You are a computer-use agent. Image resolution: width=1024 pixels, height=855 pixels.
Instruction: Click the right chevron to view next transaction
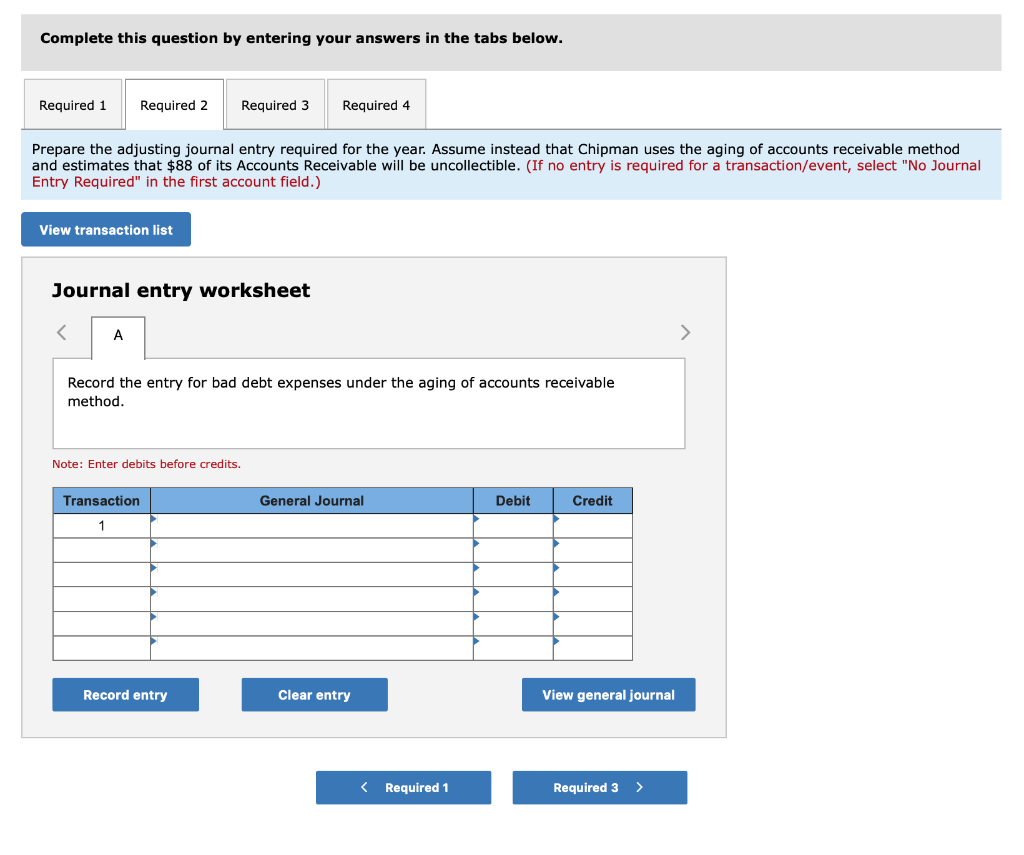coord(685,332)
